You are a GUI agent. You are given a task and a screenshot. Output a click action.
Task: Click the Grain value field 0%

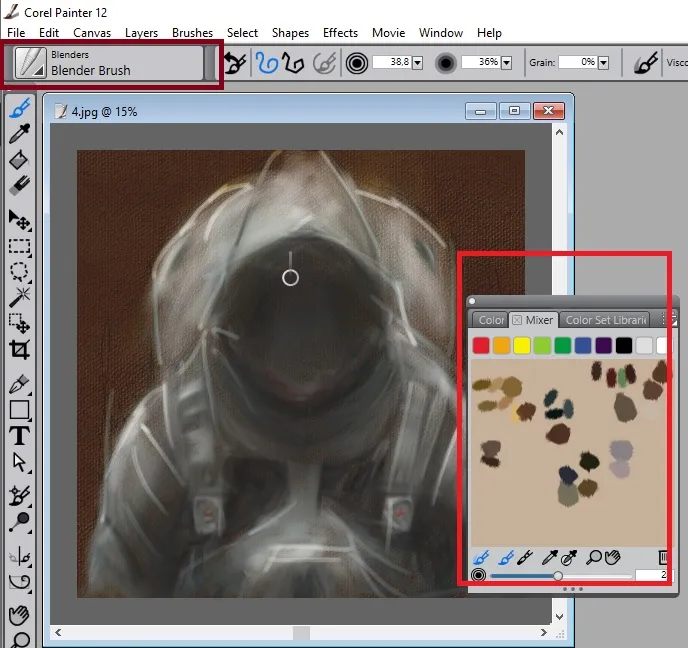[578, 62]
